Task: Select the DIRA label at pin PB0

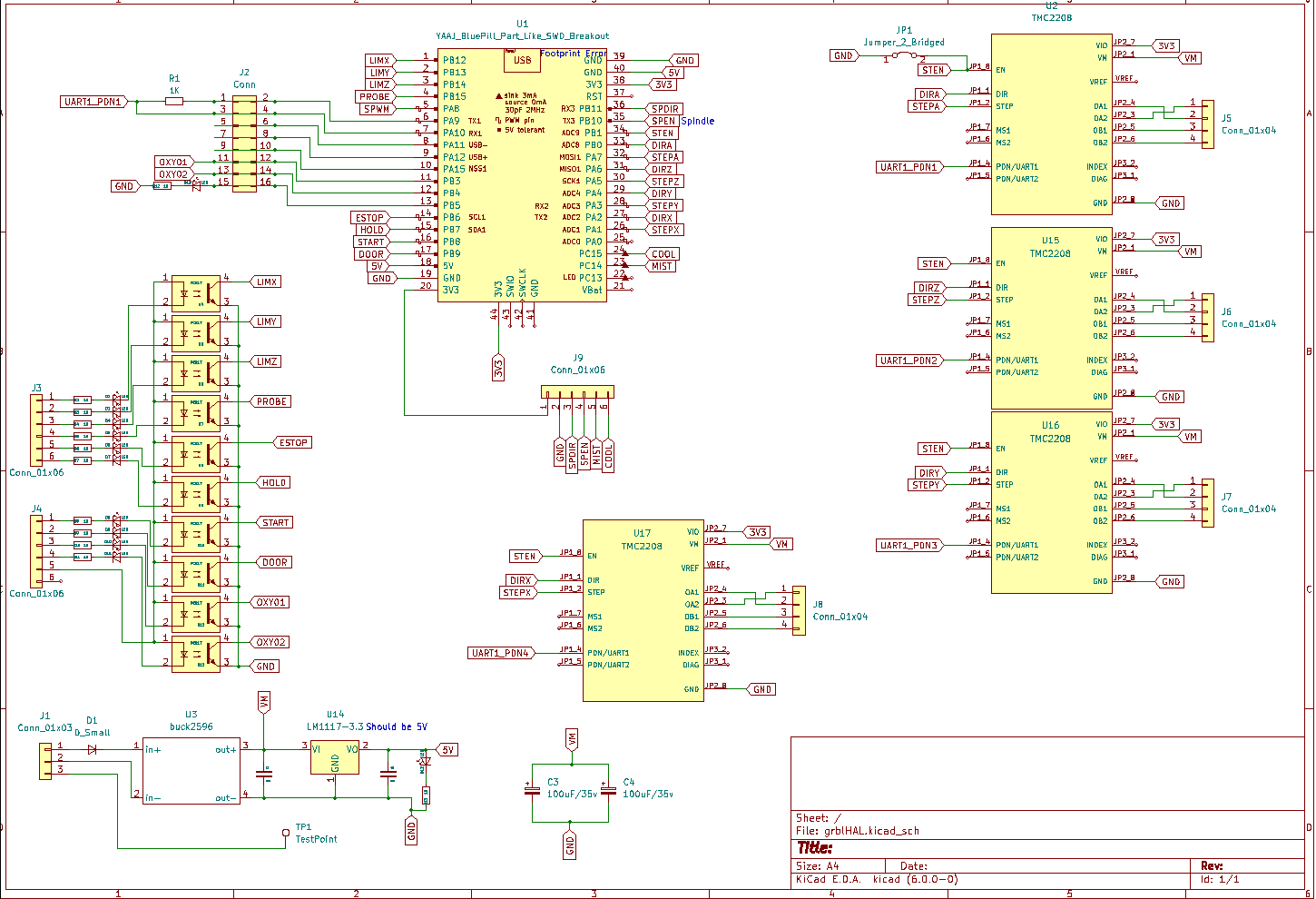Action: [x=662, y=145]
